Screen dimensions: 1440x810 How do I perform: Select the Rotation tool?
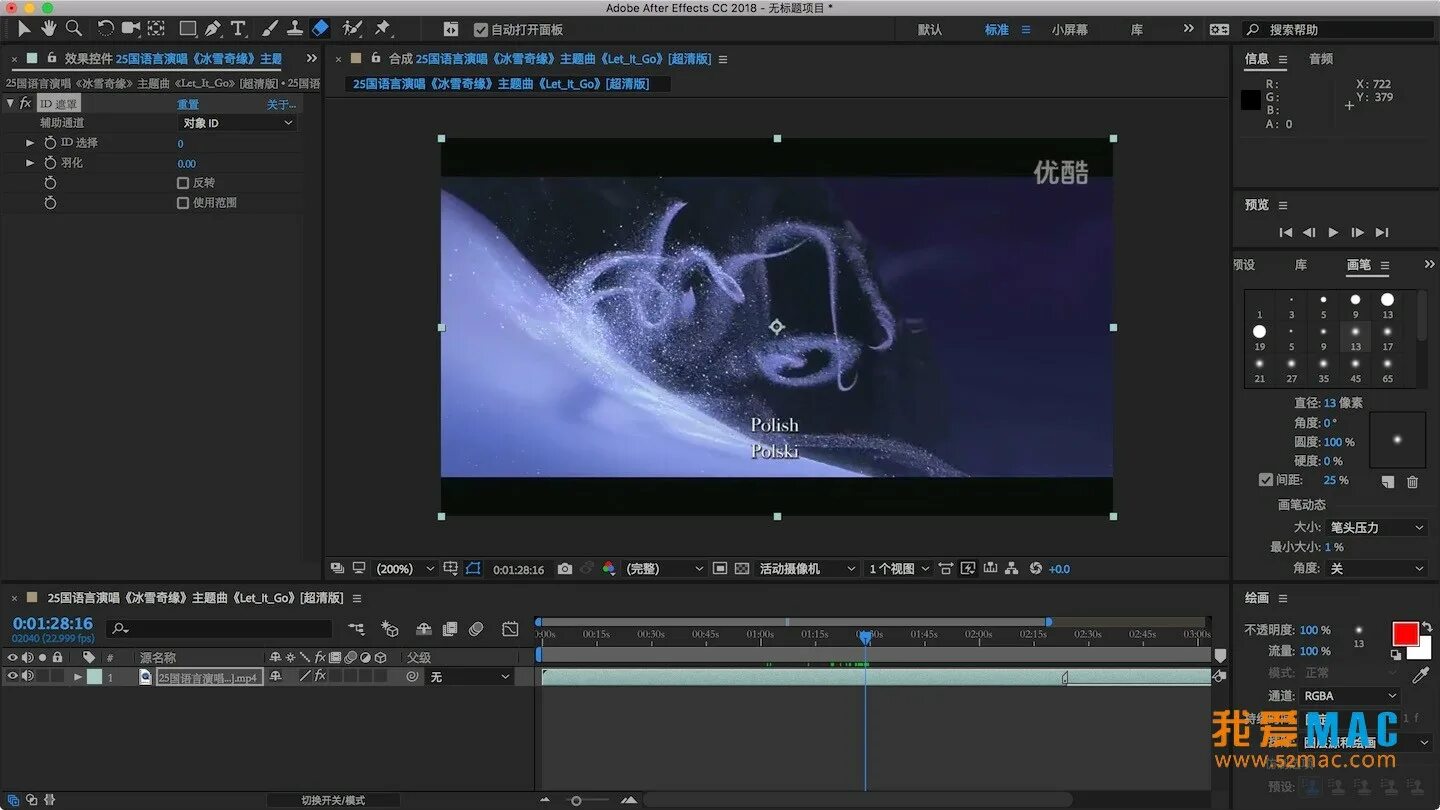105,29
